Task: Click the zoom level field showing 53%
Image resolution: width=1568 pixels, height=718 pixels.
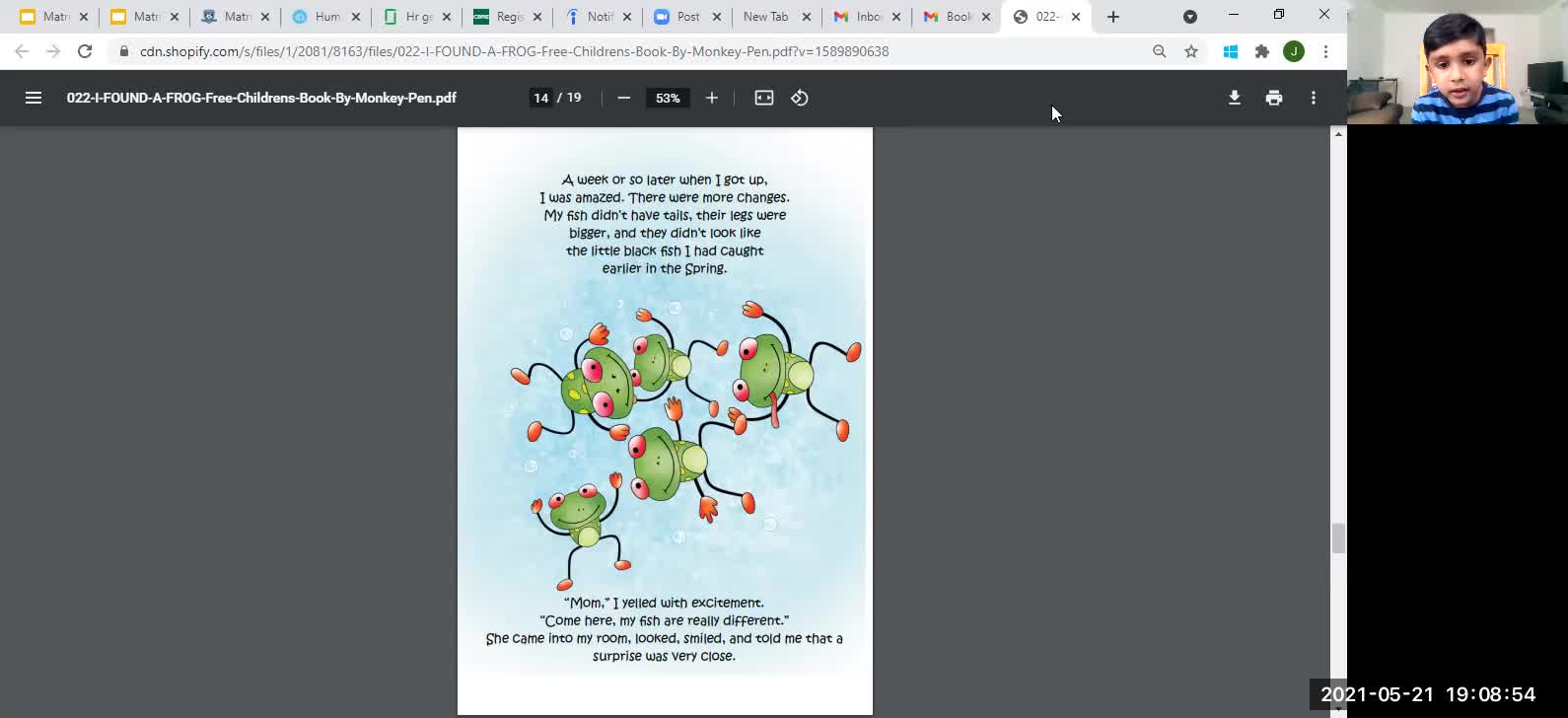Action: click(668, 98)
